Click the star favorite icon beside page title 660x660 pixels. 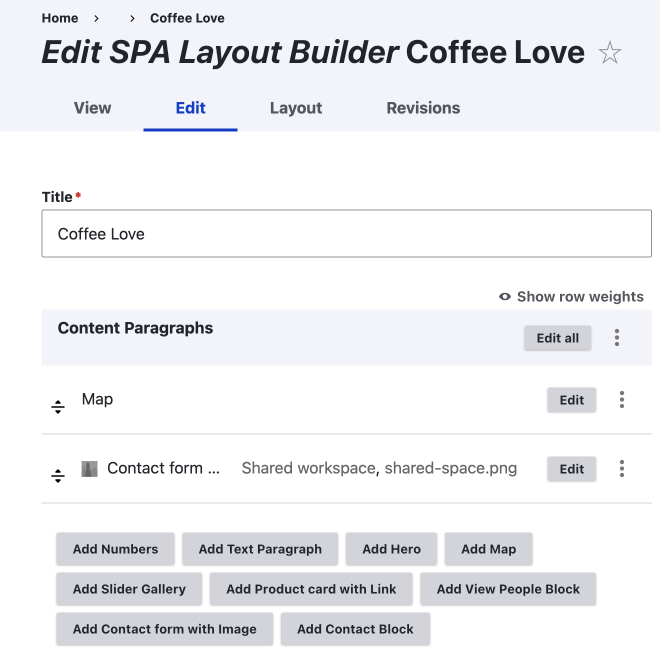click(x=609, y=53)
